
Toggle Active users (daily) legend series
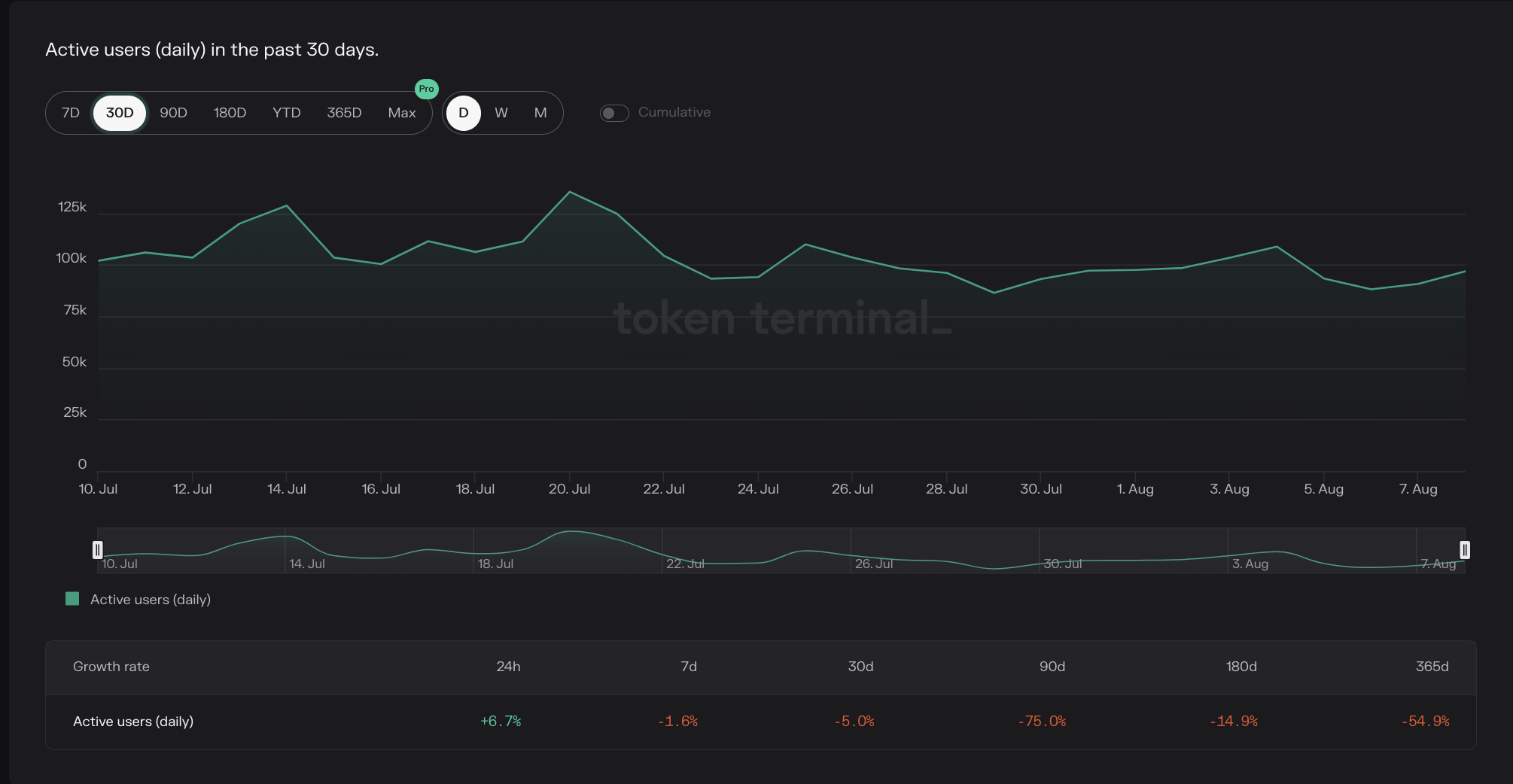click(x=150, y=600)
